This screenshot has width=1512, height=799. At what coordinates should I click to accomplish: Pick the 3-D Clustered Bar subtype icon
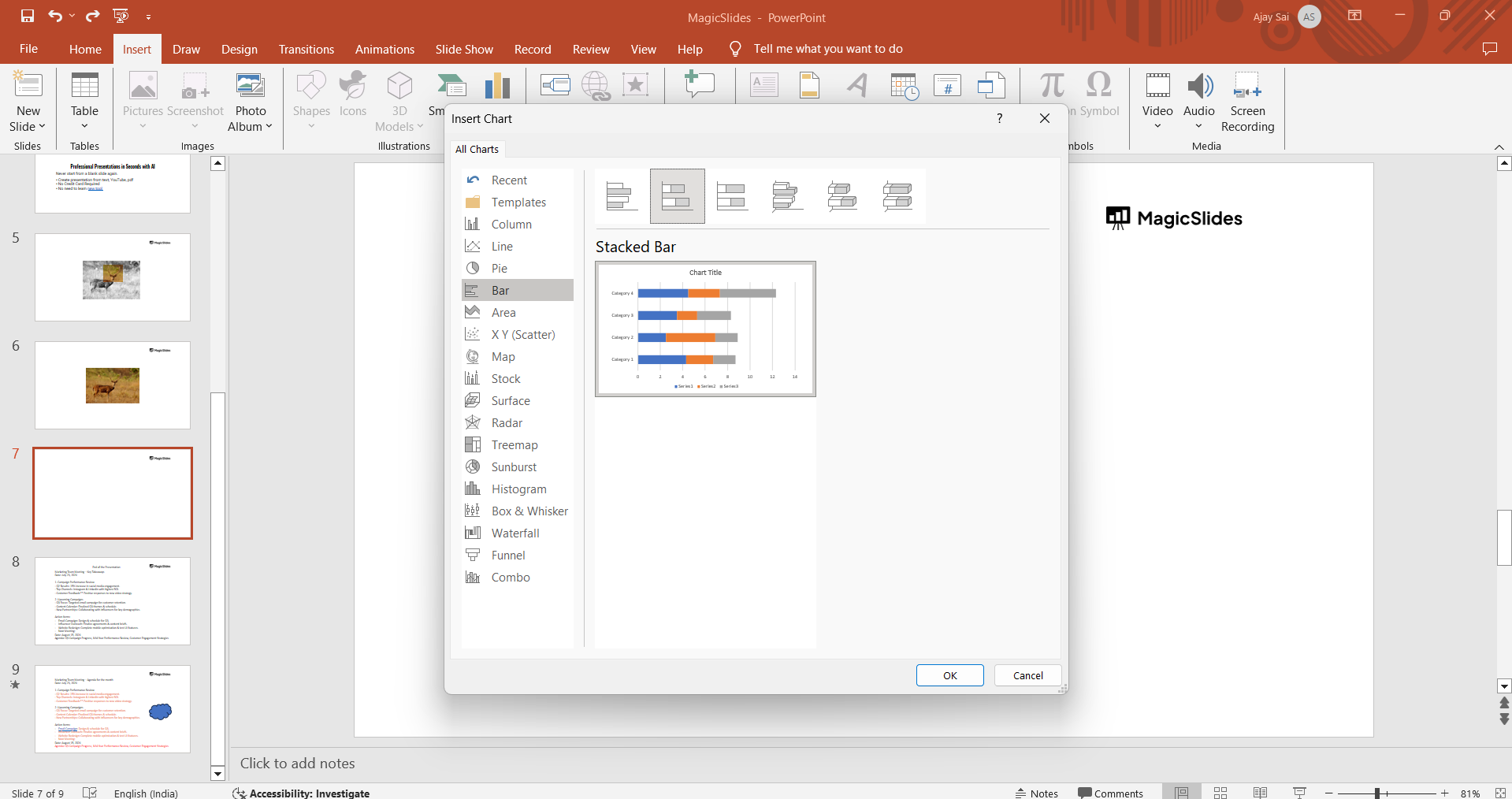pyautogui.click(x=787, y=196)
